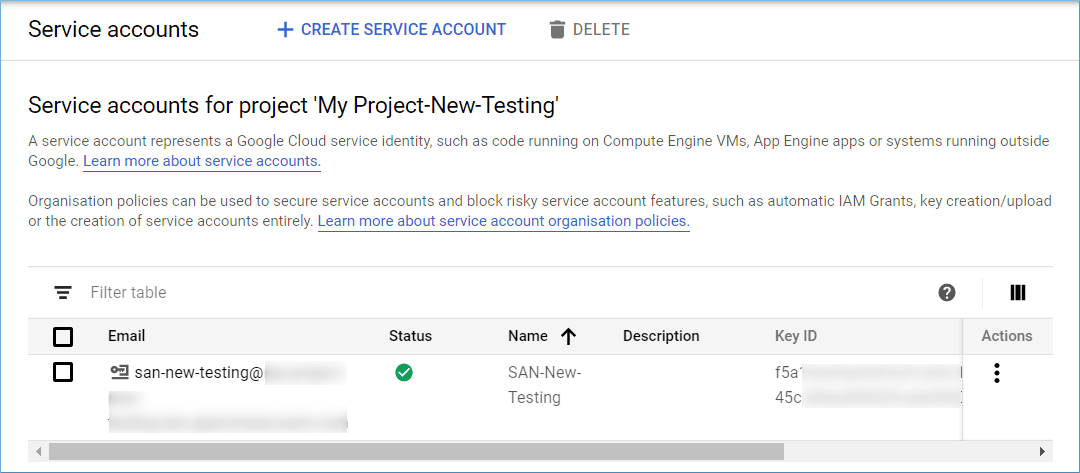Screen dimensions: 1080x473
Task: Click the scrollbar right arrow
Action: 1041,452
